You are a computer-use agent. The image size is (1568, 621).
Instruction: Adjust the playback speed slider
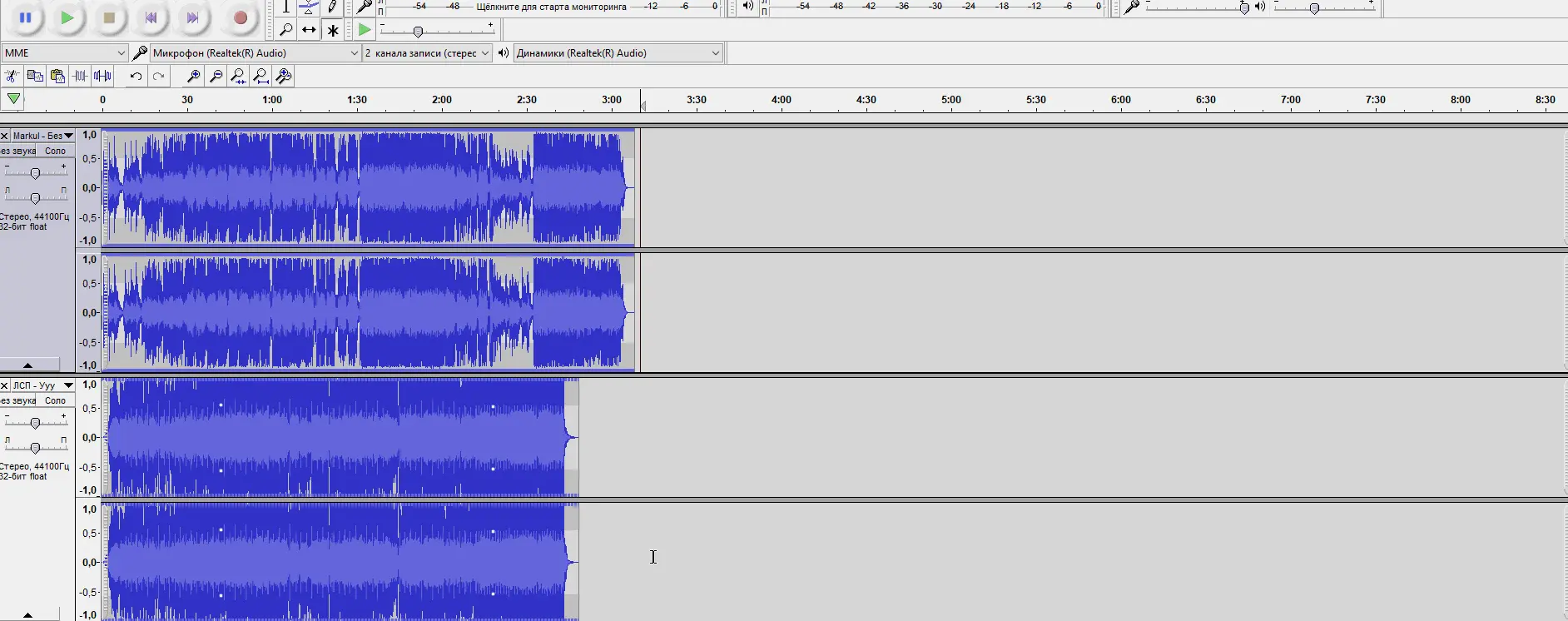418,32
